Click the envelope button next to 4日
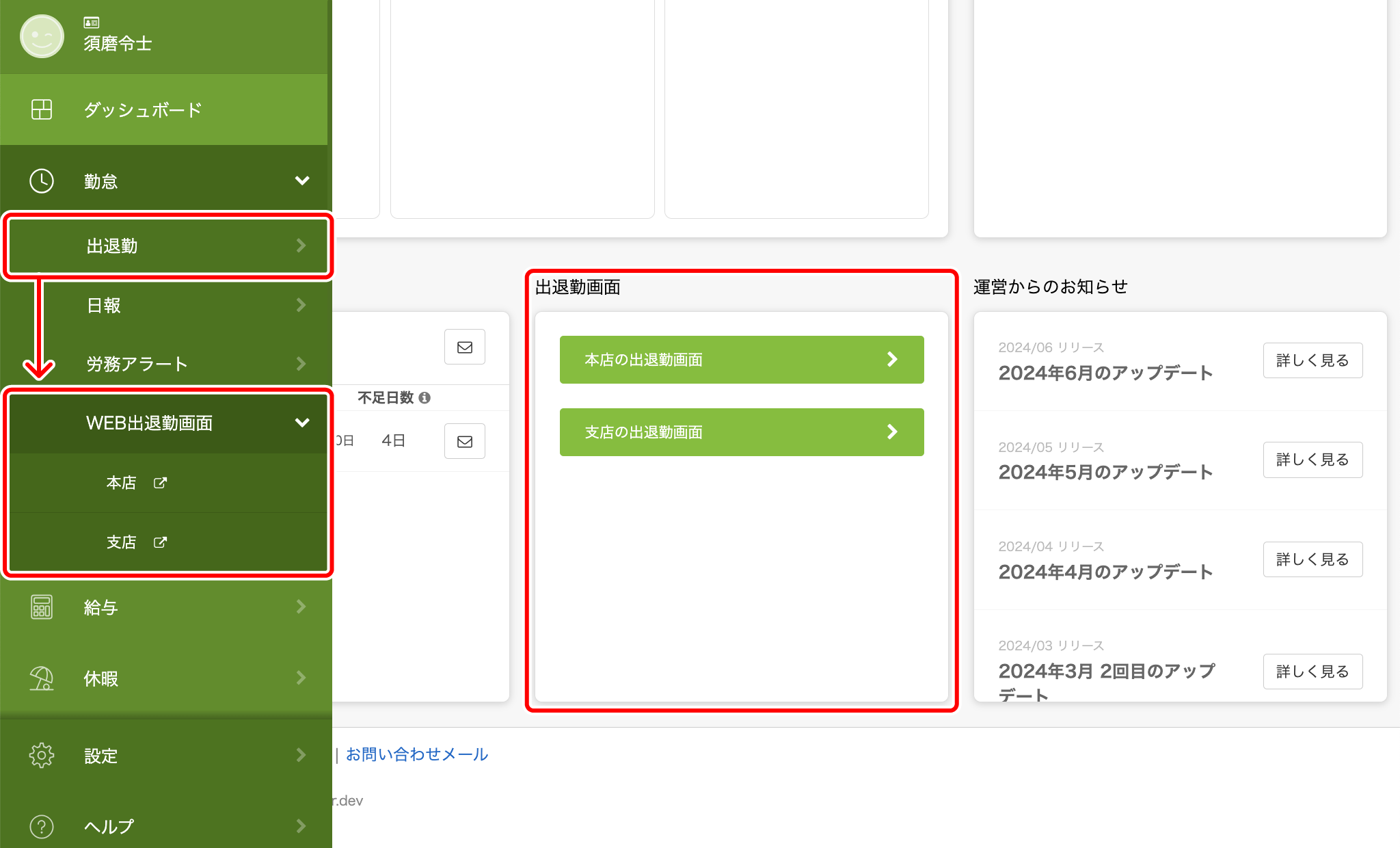 pyautogui.click(x=465, y=441)
